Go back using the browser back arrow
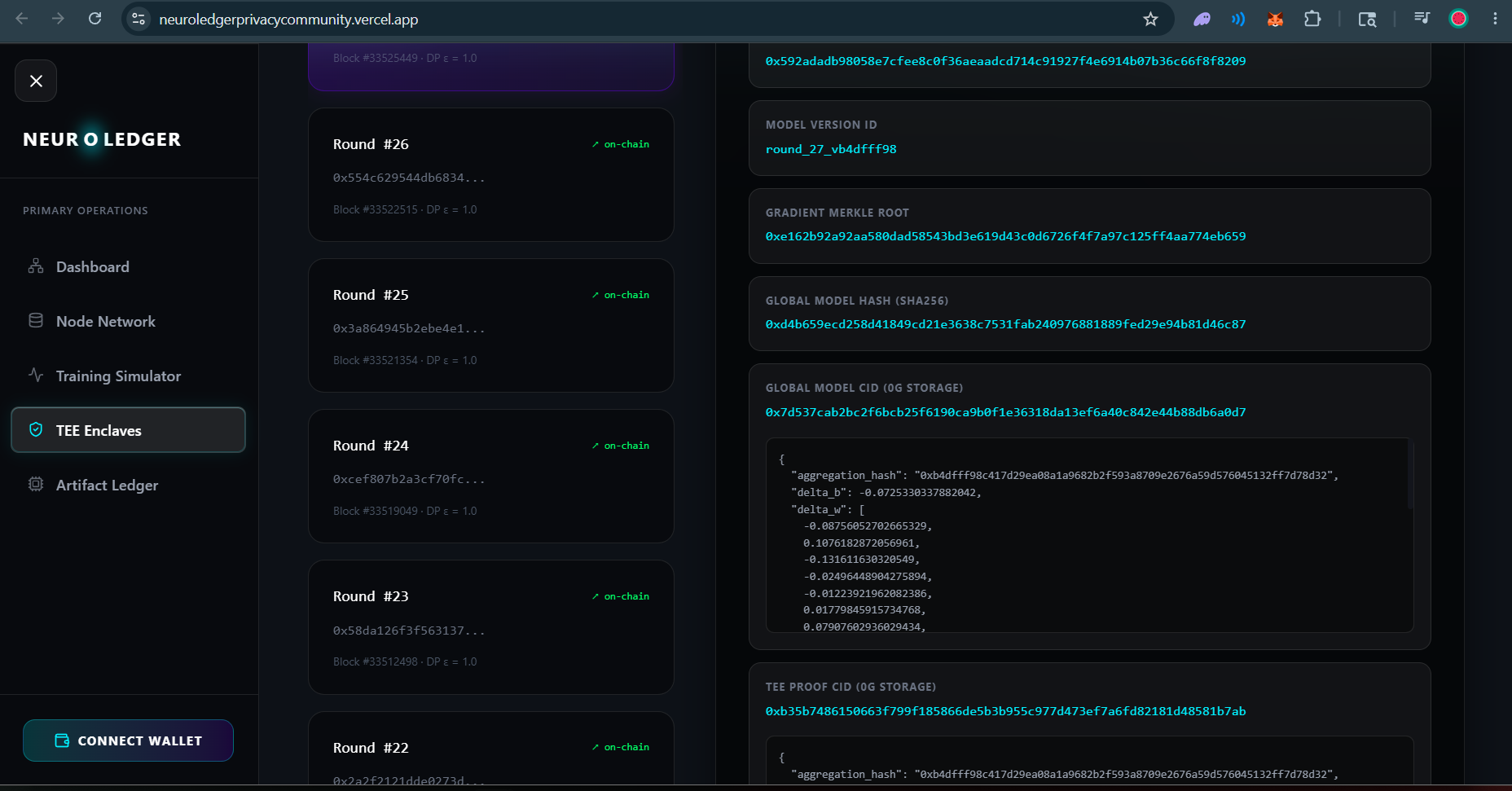The width and height of the screenshot is (1512, 791). 22,19
